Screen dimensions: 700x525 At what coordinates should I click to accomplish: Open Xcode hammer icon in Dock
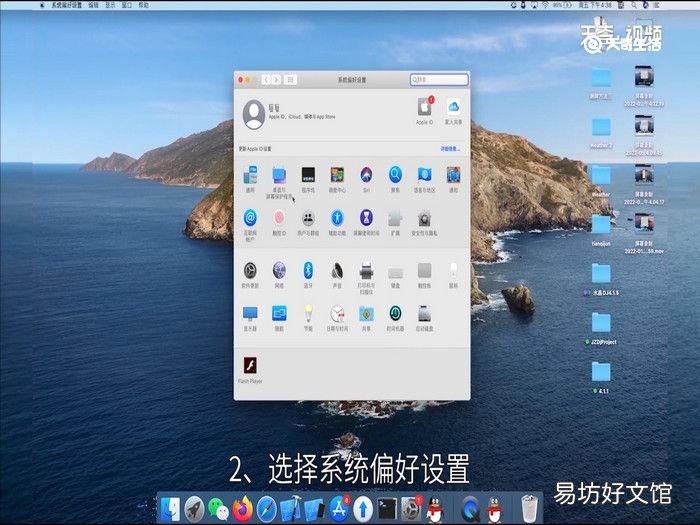(x=291, y=509)
